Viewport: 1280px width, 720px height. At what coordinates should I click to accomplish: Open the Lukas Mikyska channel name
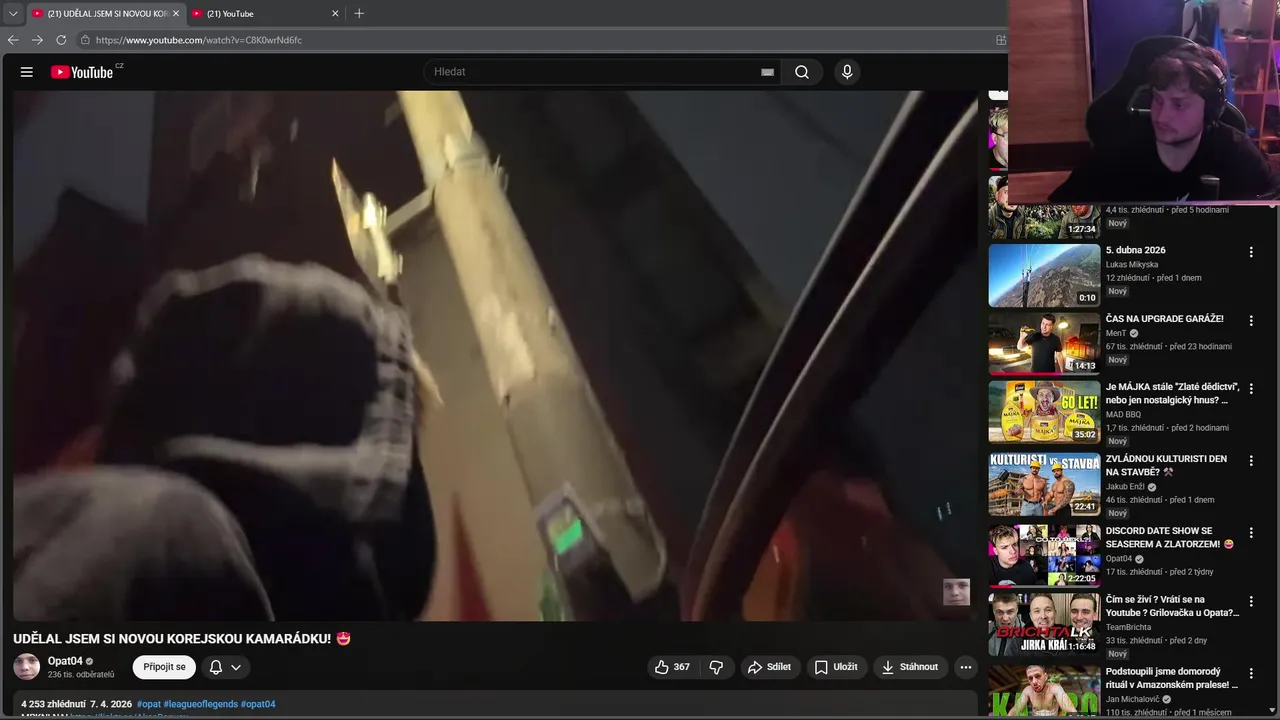tap(1131, 265)
